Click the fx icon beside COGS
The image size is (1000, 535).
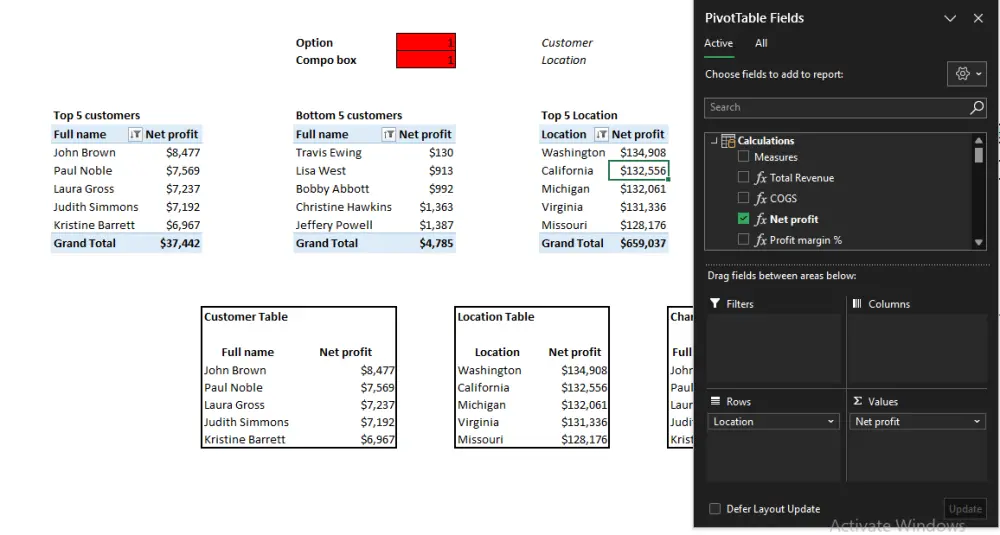click(760, 198)
